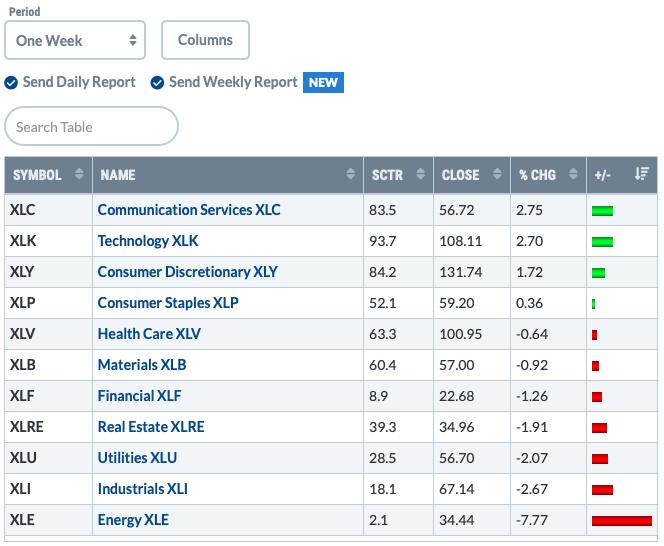Screen dimensions: 664x546
Task: Sort by the NAME column sort arrows
Action: click(x=350, y=174)
